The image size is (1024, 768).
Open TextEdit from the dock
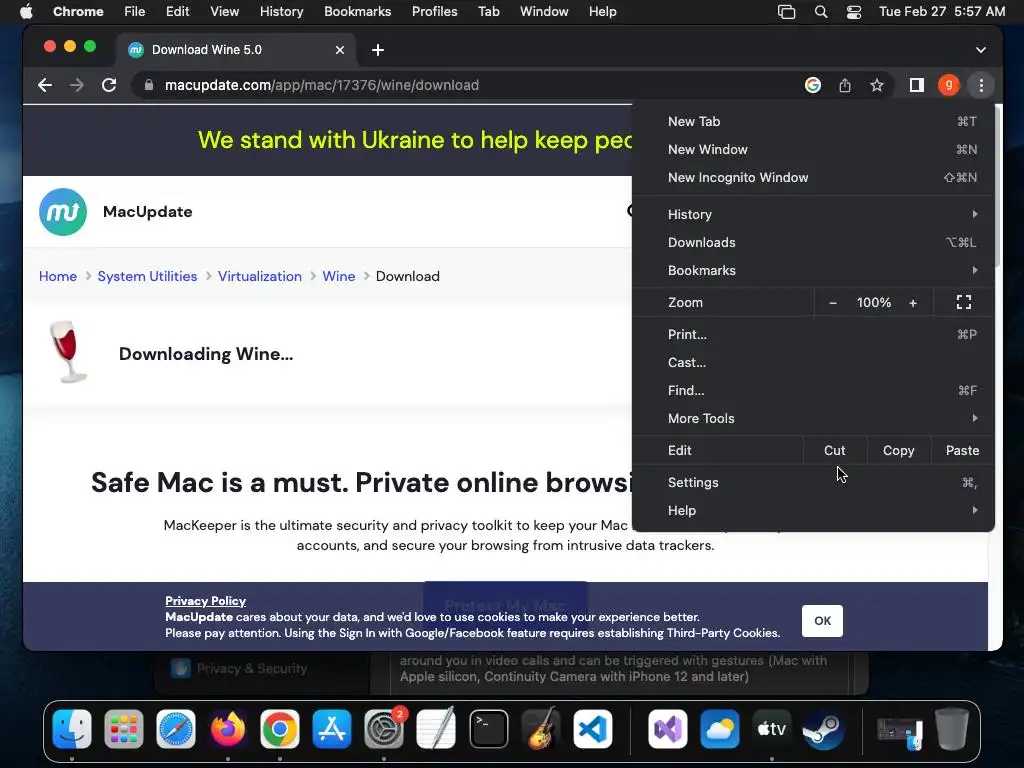[x=436, y=729]
